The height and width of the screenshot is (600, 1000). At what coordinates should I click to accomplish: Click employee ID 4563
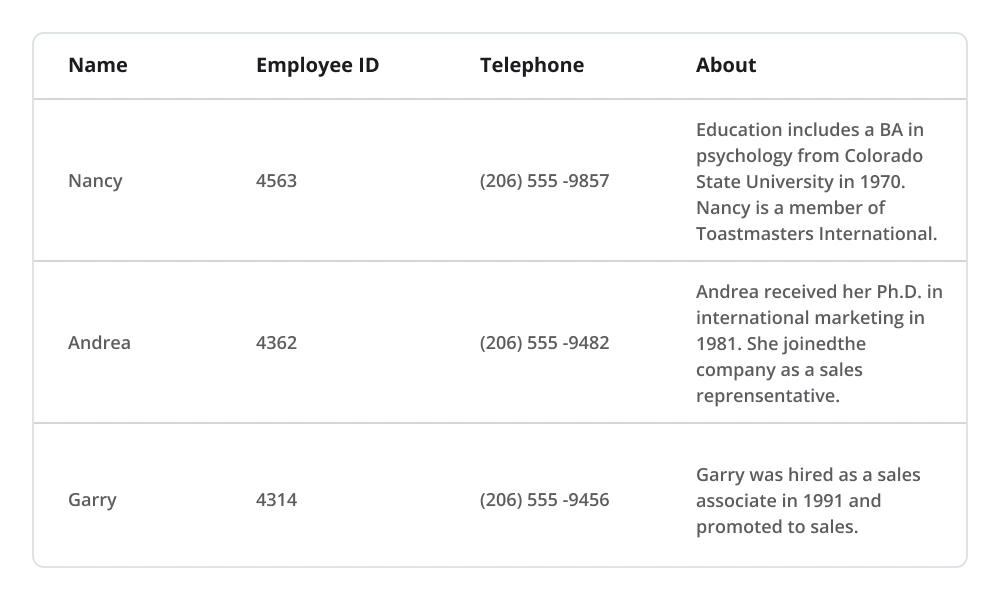coord(276,181)
